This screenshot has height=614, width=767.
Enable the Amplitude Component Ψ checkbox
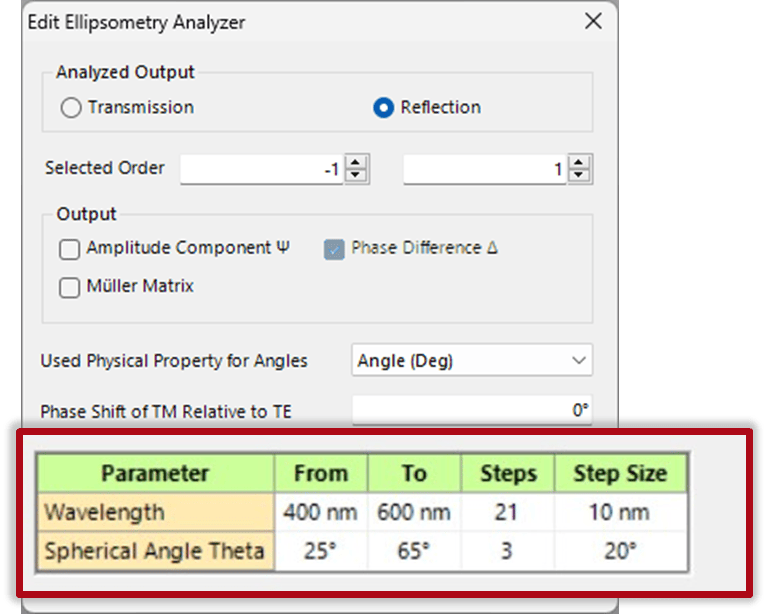coord(69,249)
